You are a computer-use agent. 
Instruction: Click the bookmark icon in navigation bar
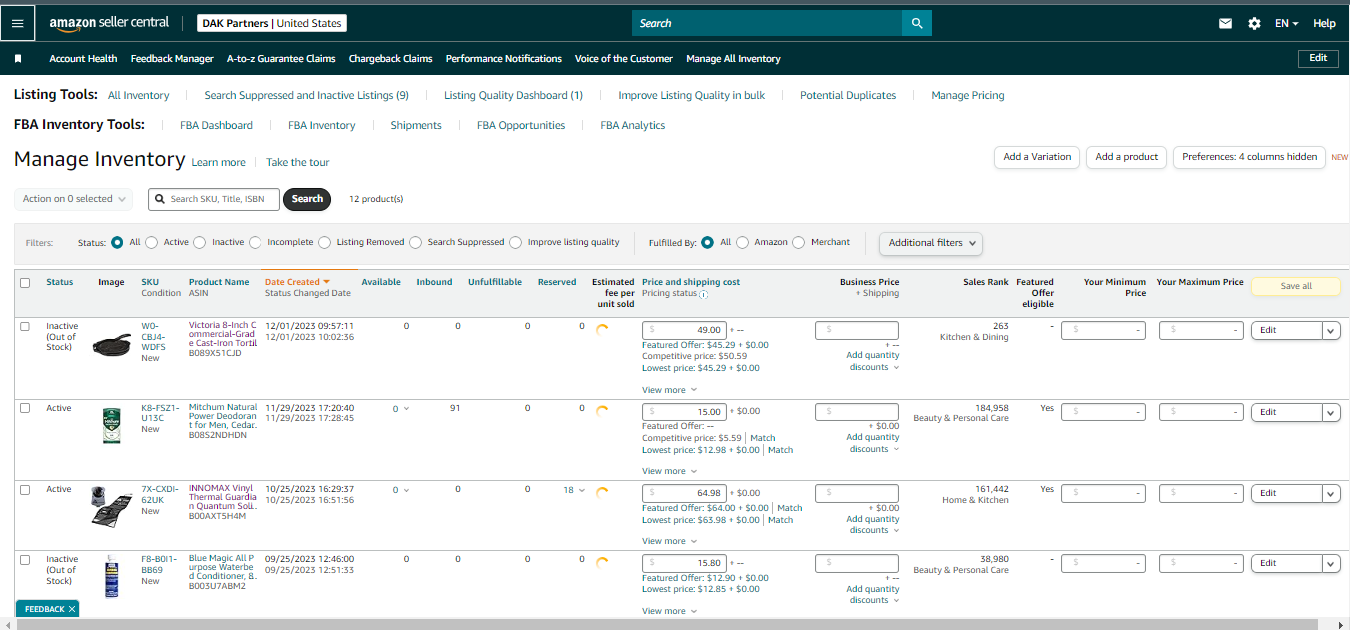(18, 59)
